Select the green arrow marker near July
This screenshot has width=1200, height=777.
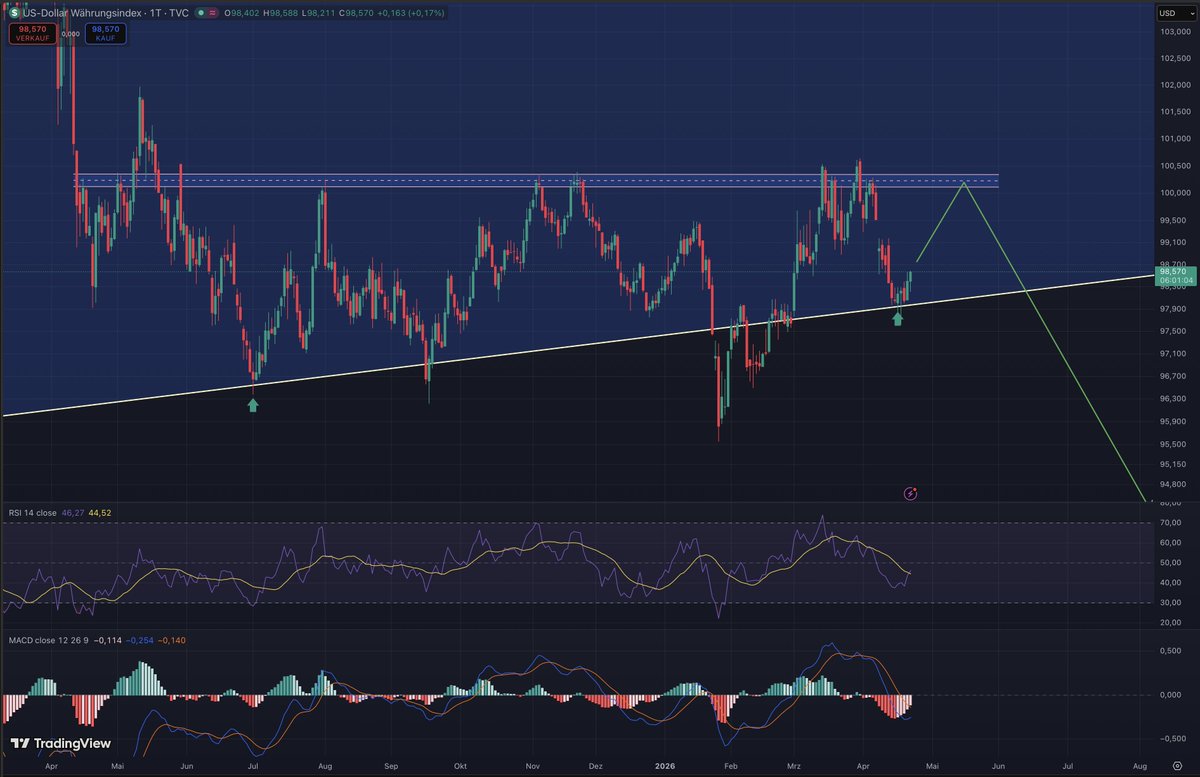click(x=253, y=404)
